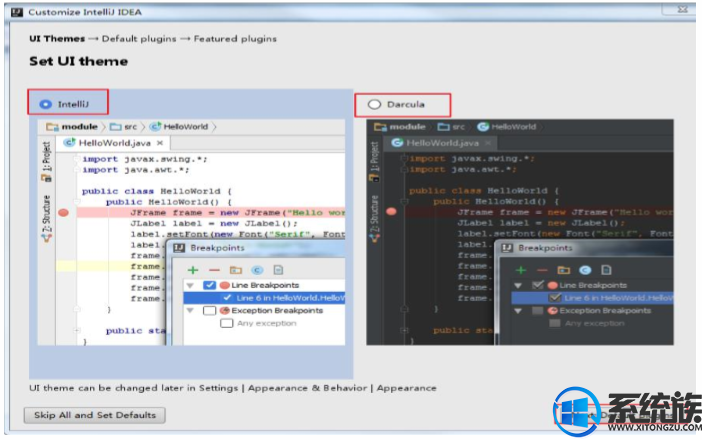Toggle Line Breakpoints checkbox in light preview
The width and height of the screenshot is (702, 440).
tap(210, 285)
